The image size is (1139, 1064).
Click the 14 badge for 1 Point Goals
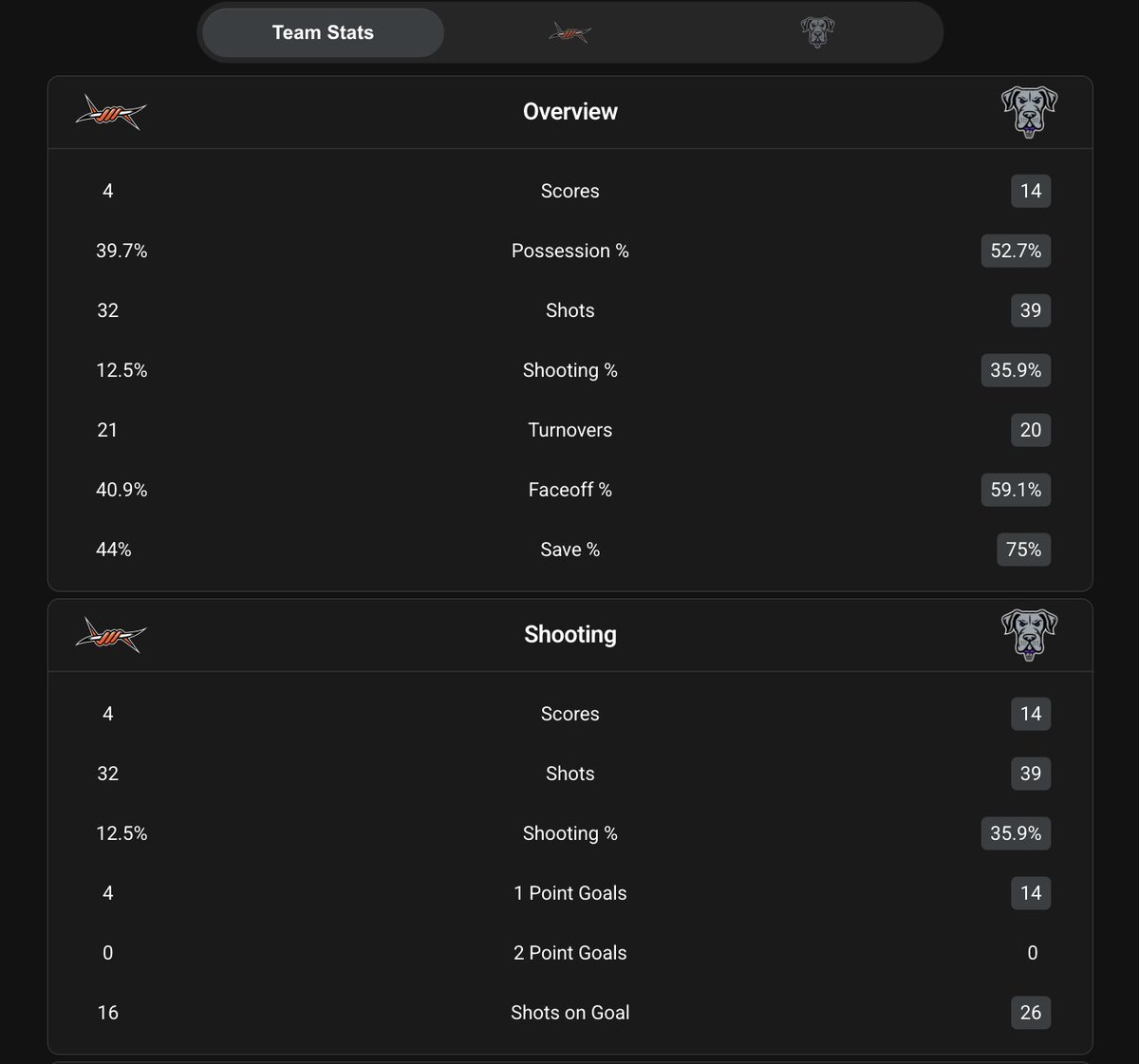(1031, 893)
